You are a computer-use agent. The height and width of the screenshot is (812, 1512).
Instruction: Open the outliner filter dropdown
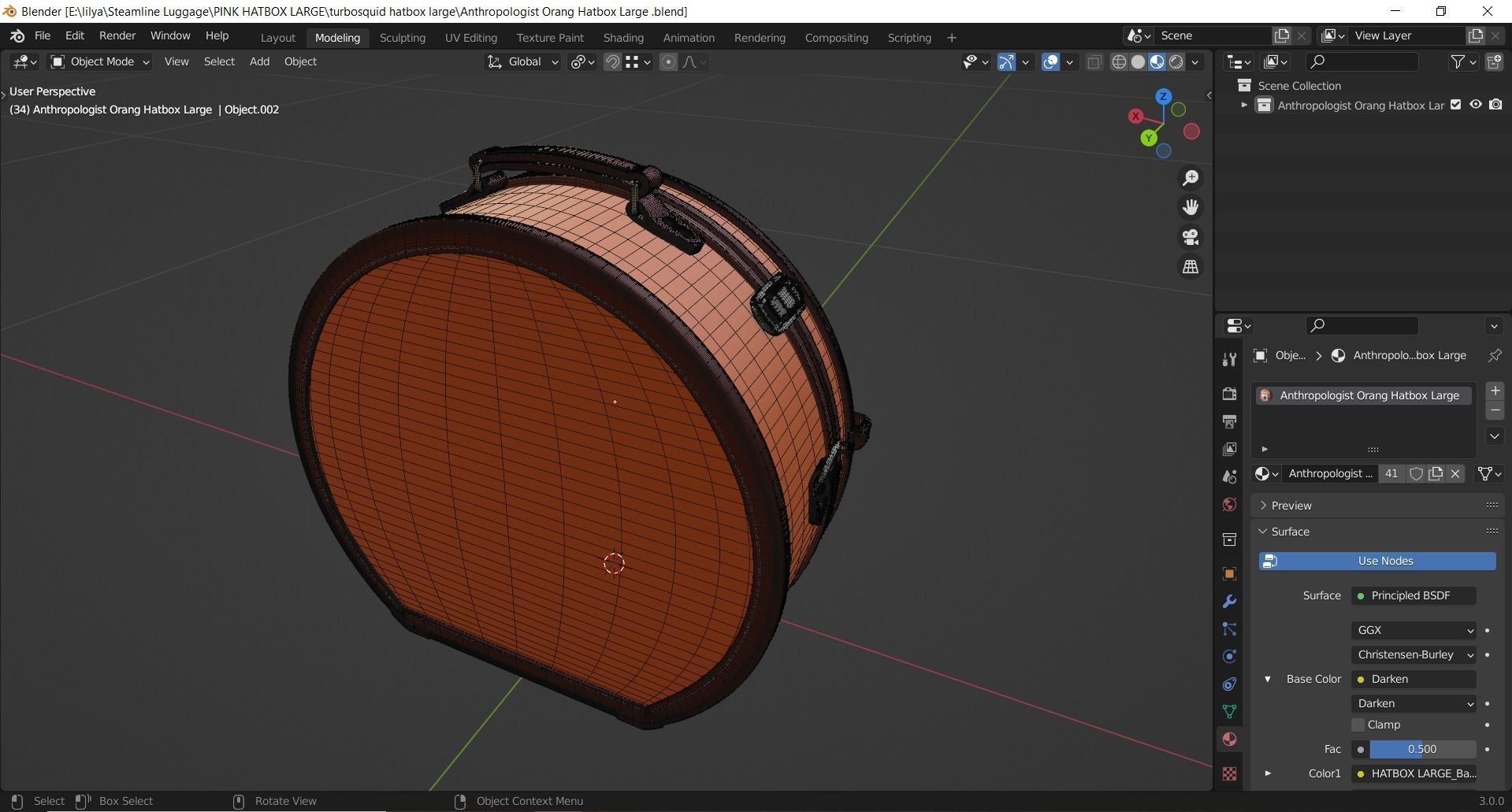point(1463,61)
